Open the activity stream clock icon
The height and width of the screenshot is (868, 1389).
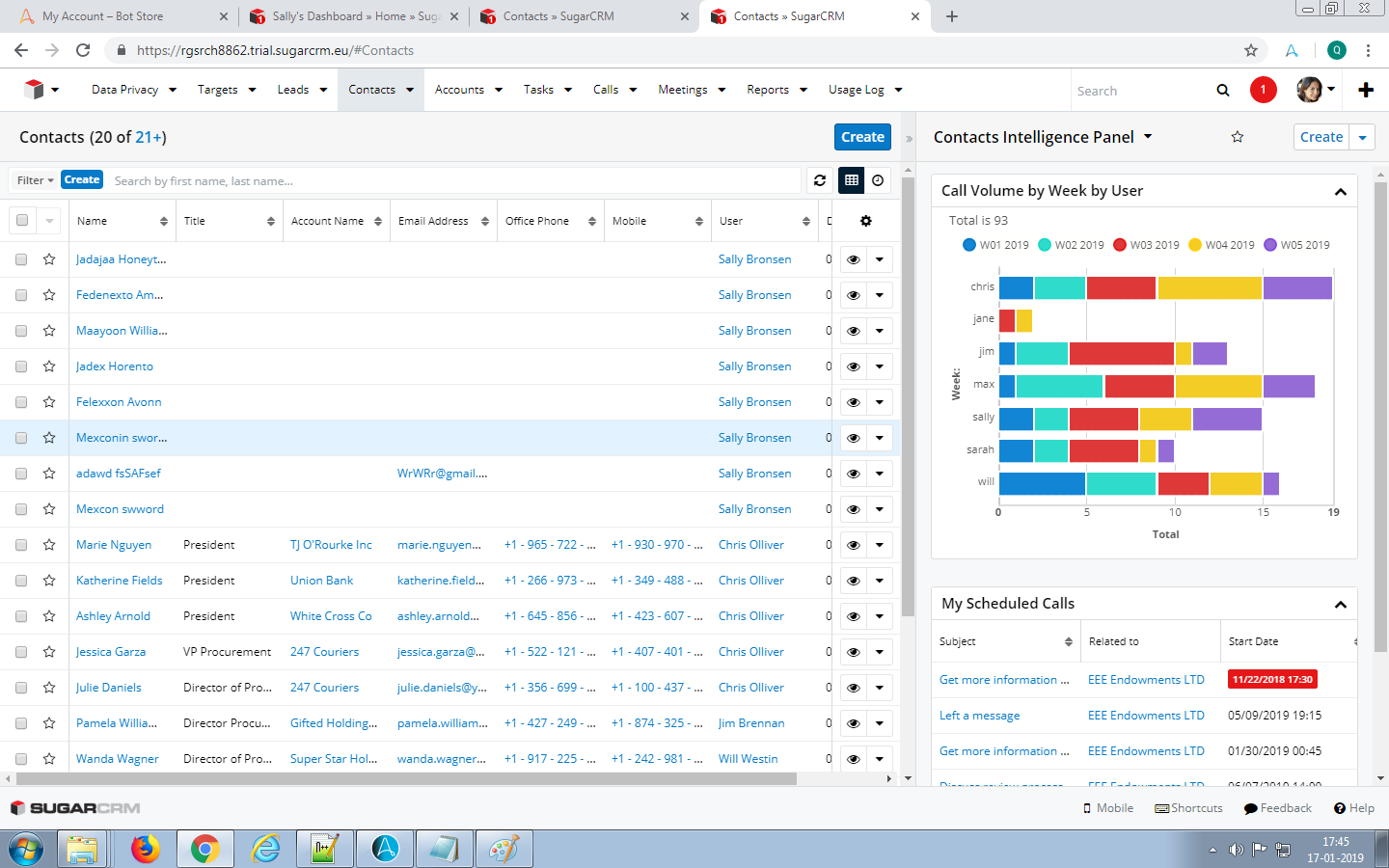point(878,180)
